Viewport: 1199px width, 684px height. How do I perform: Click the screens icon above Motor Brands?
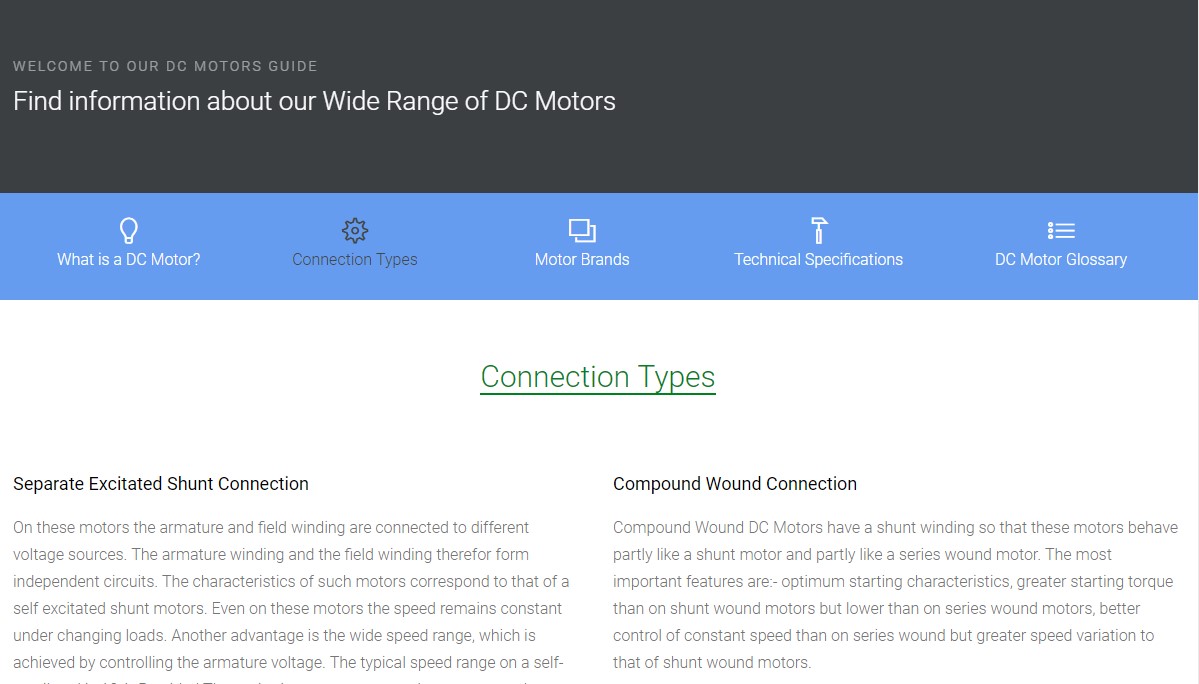(581, 230)
